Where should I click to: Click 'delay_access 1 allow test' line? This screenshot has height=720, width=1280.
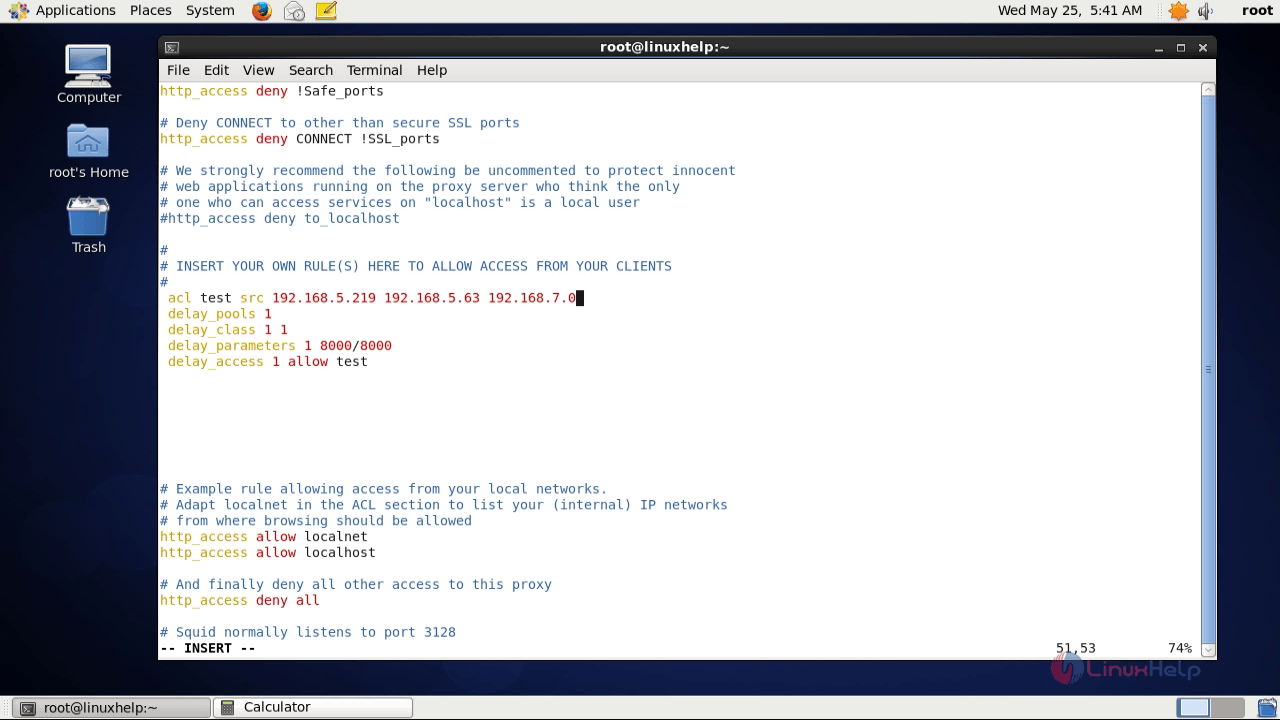coord(267,362)
